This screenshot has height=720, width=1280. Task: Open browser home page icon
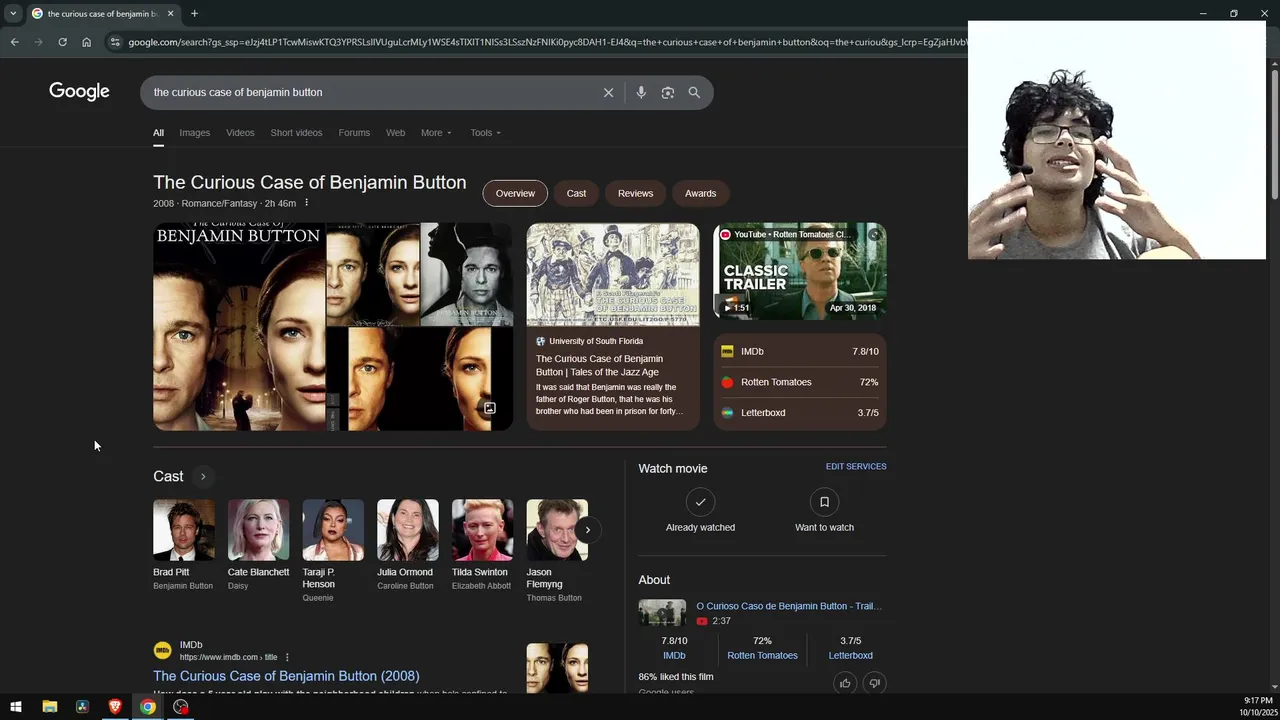point(87,42)
